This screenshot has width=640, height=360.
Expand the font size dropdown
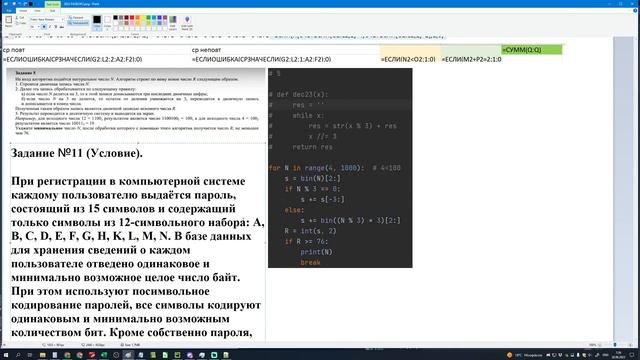point(38,27)
